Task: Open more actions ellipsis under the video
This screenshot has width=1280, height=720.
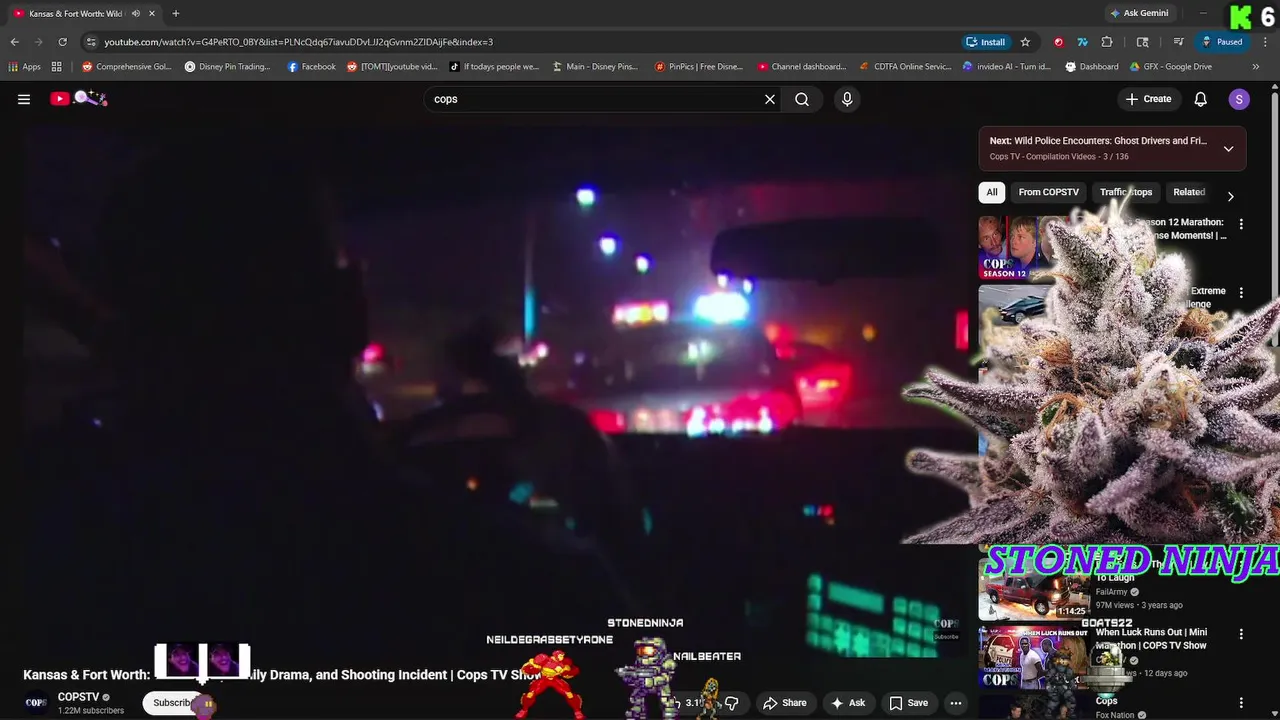Action: [x=956, y=703]
